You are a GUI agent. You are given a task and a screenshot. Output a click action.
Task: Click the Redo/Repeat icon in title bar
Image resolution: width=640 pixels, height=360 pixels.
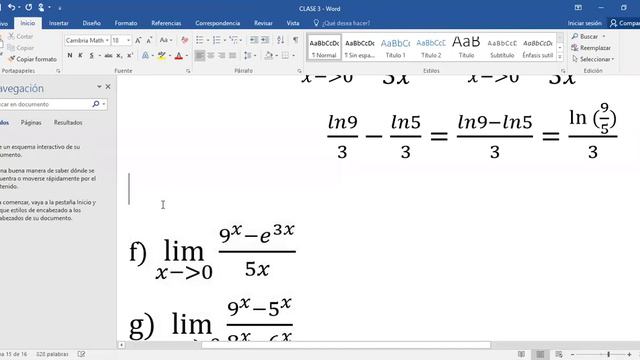pos(29,7)
